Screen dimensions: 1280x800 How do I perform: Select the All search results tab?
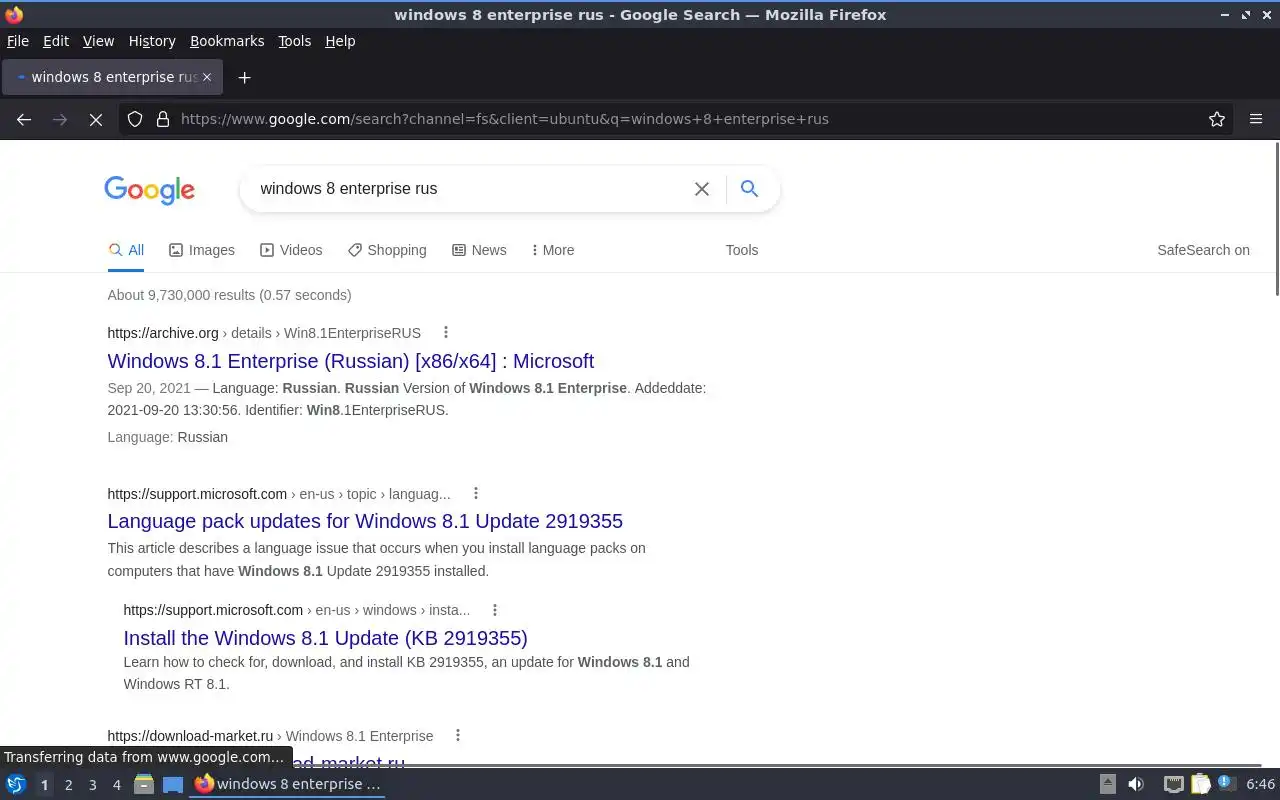pos(126,250)
